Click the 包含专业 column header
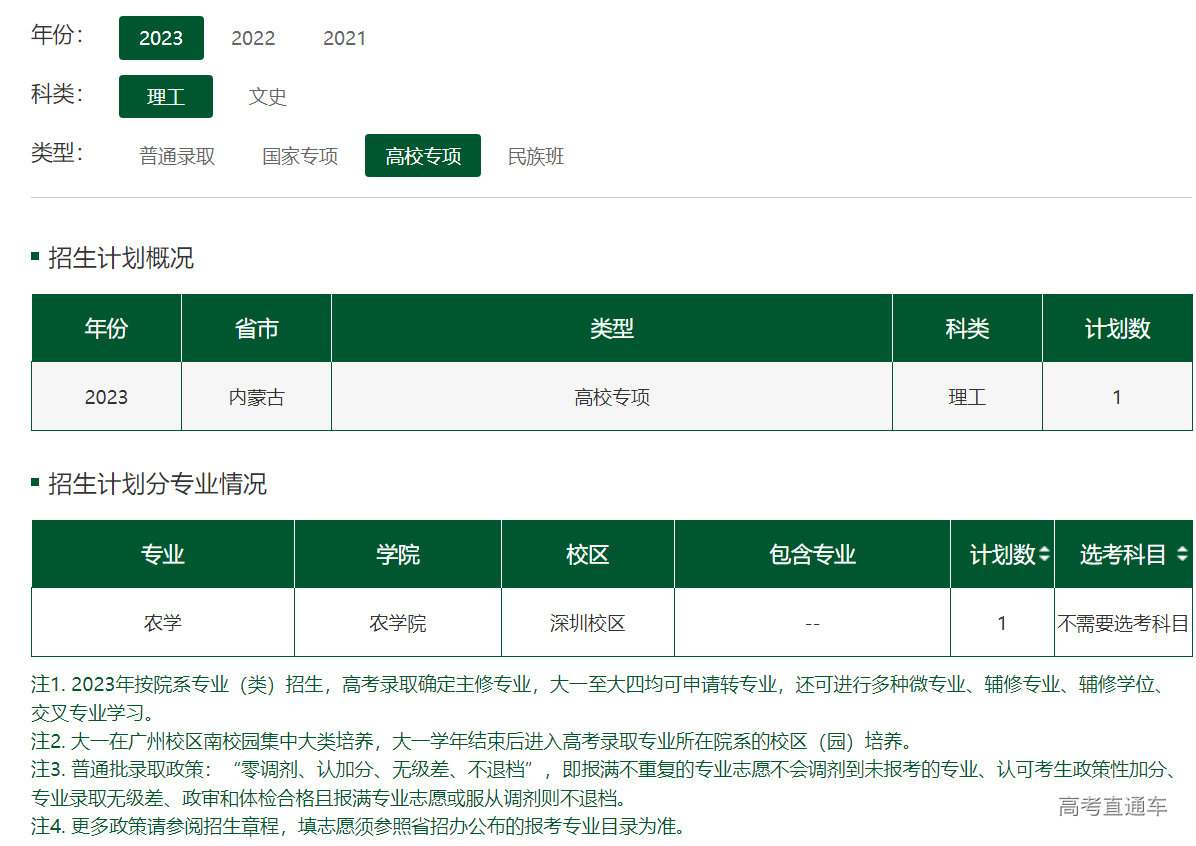Viewport: 1196px width, 846px height. [x=812, y=555]
